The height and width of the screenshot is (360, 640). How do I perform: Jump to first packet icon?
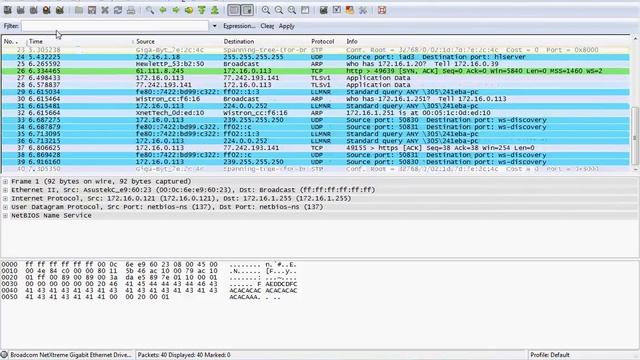(x=202, y=10)
